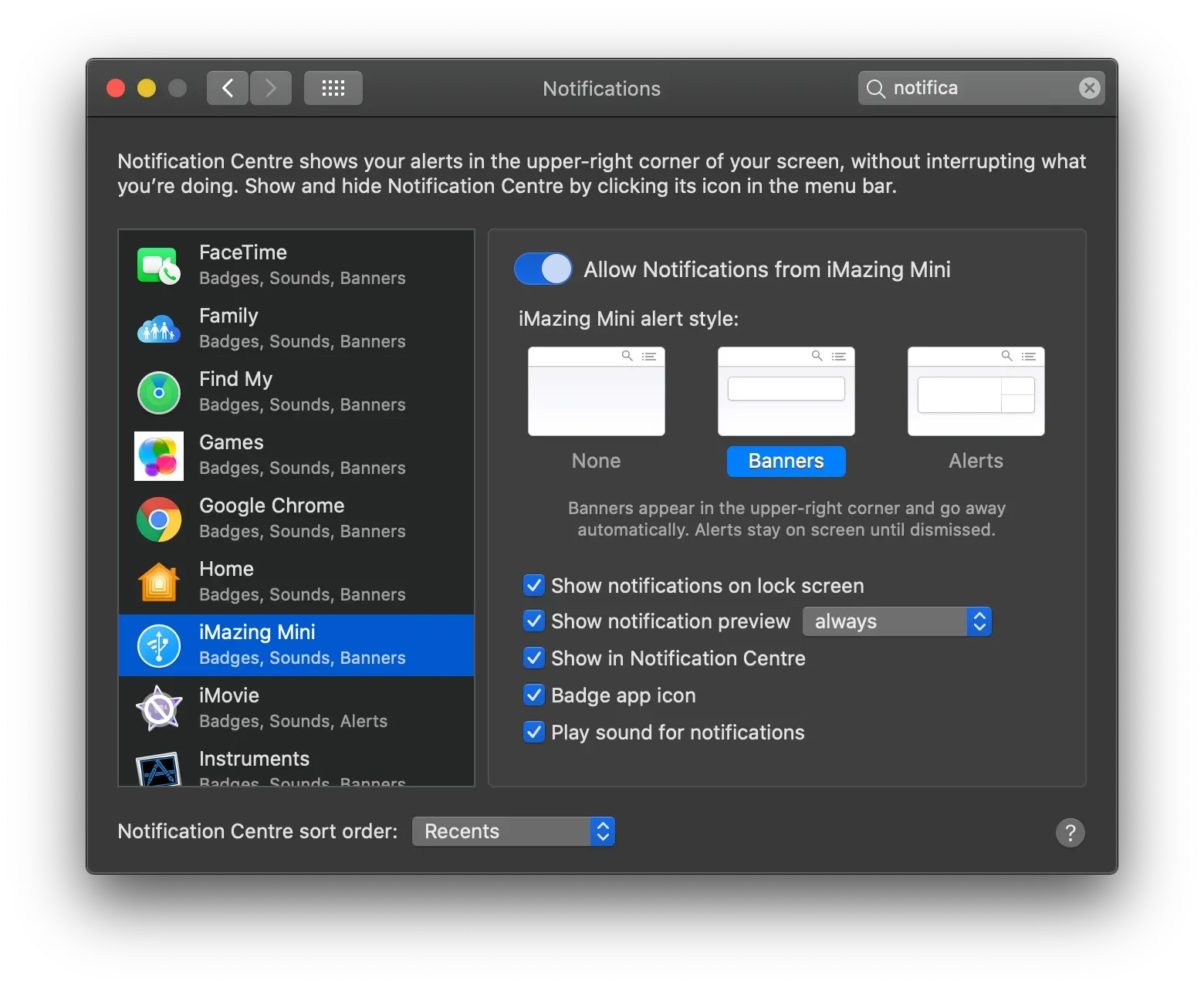Open the notification preview dropdown set to always
The image size is (1204, 988).
[x=895, y=621]
